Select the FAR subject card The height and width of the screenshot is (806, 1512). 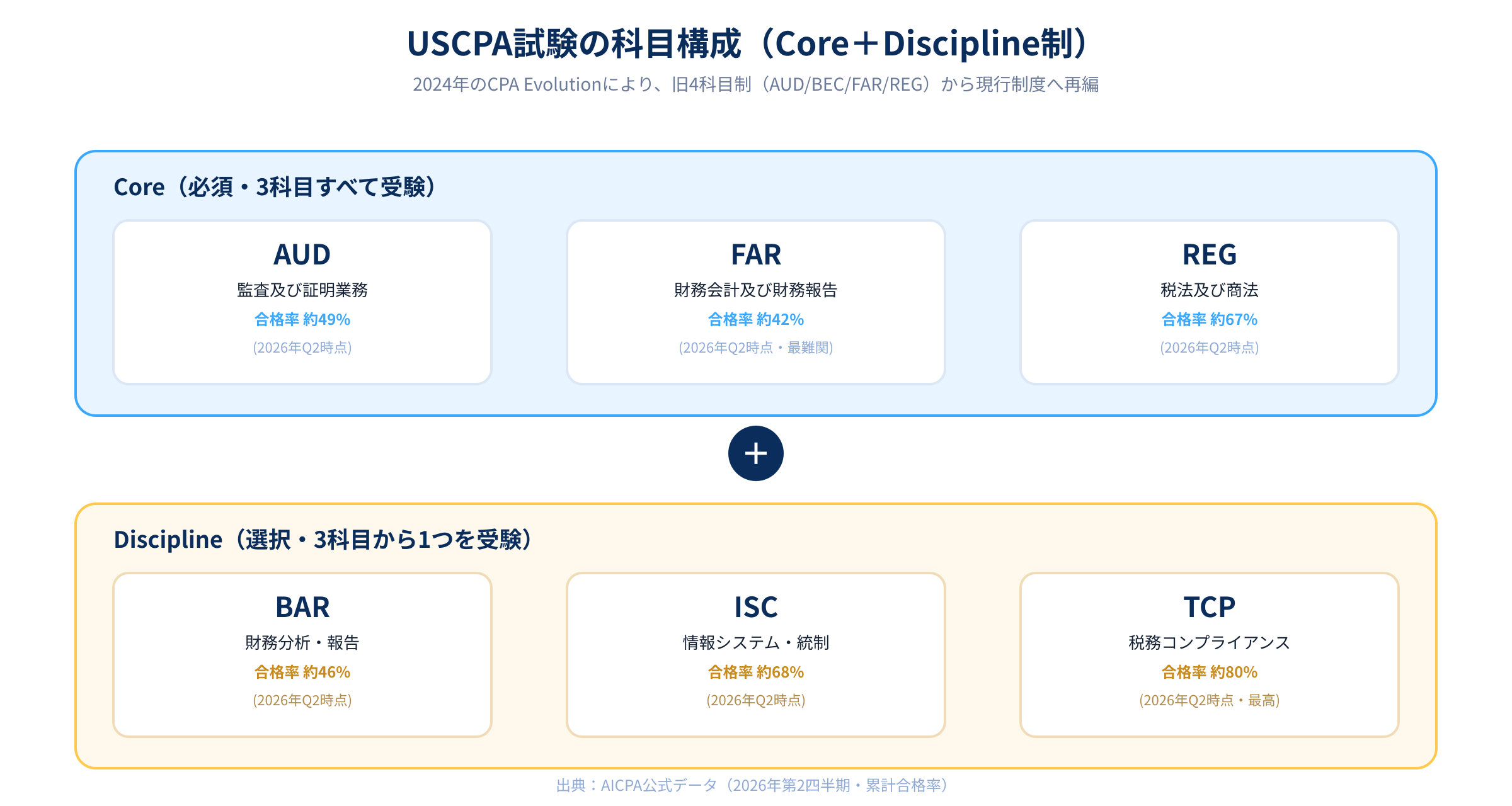756,302
